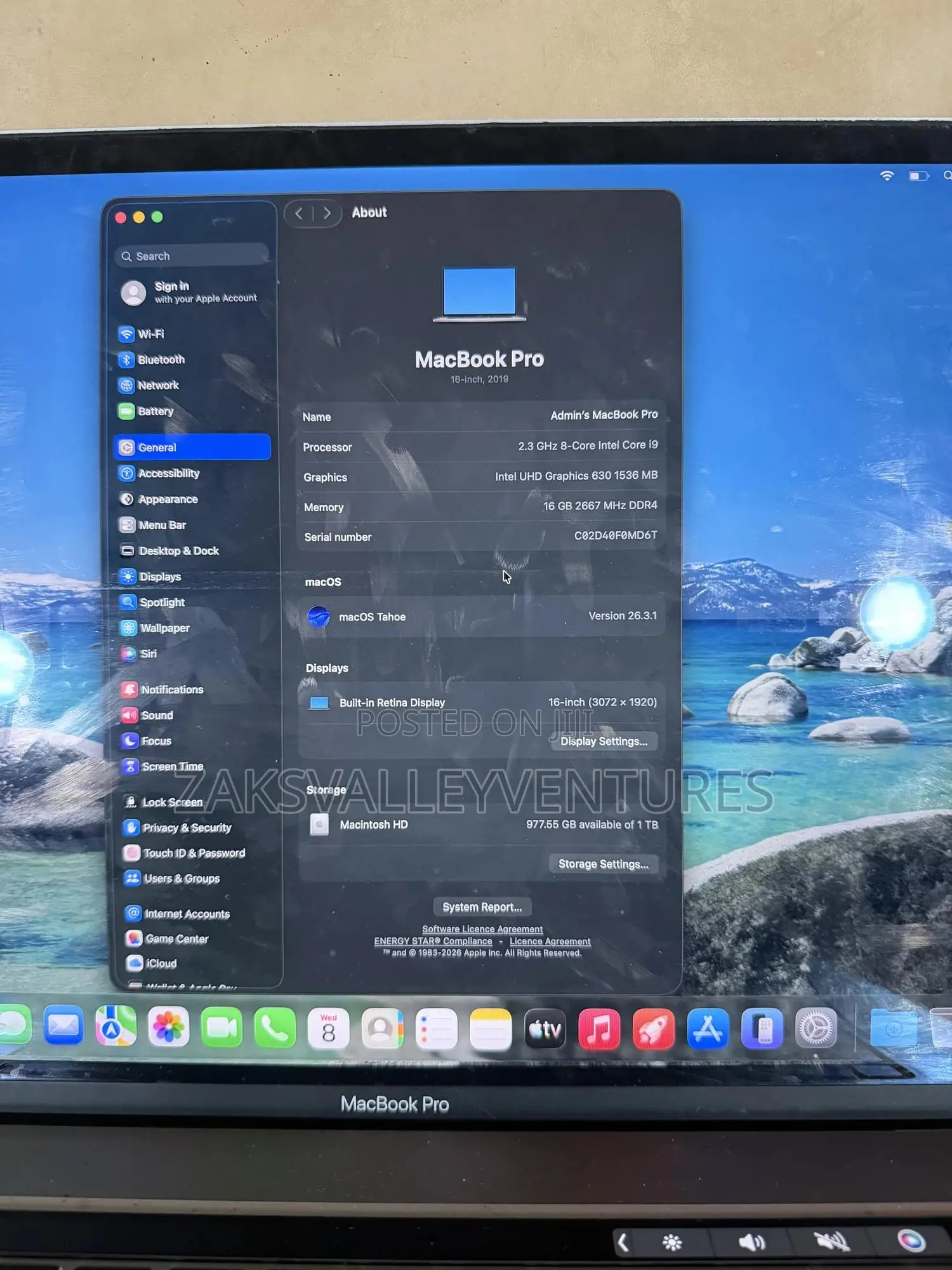This screenshot has width=952, height=1270.
Task: Open Maps from the Dock
Action: pyautogui.click(x=116, y=1026)
